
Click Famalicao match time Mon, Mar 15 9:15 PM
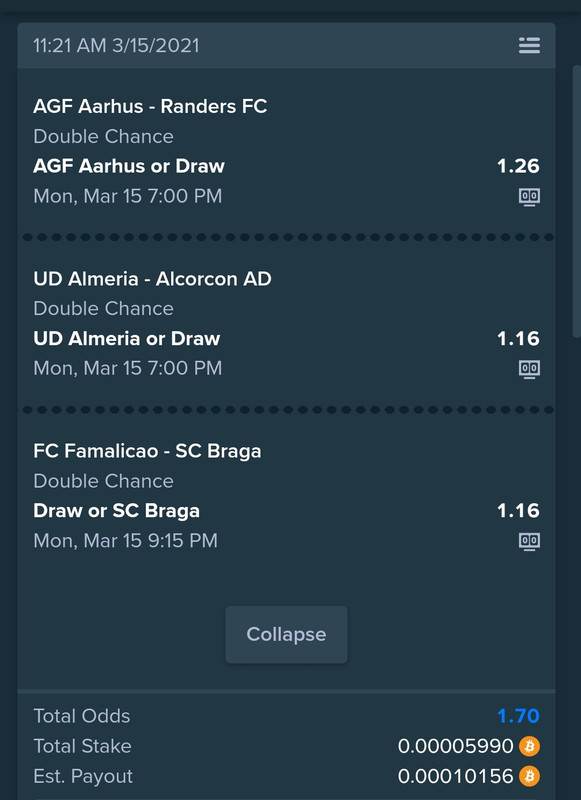(125, 541)
